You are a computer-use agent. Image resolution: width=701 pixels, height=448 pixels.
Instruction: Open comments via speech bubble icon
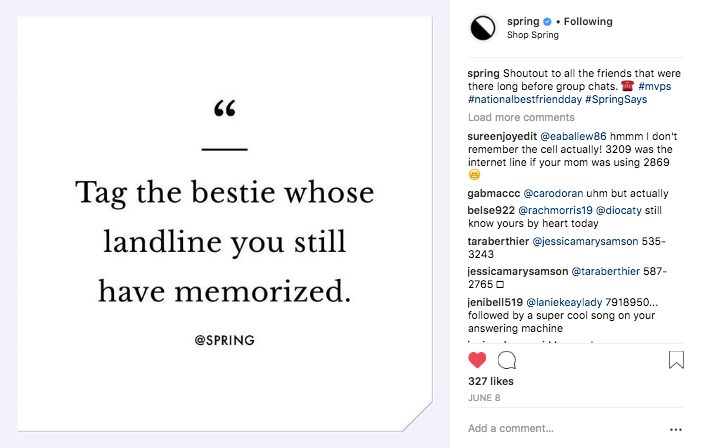click(507, 360)
